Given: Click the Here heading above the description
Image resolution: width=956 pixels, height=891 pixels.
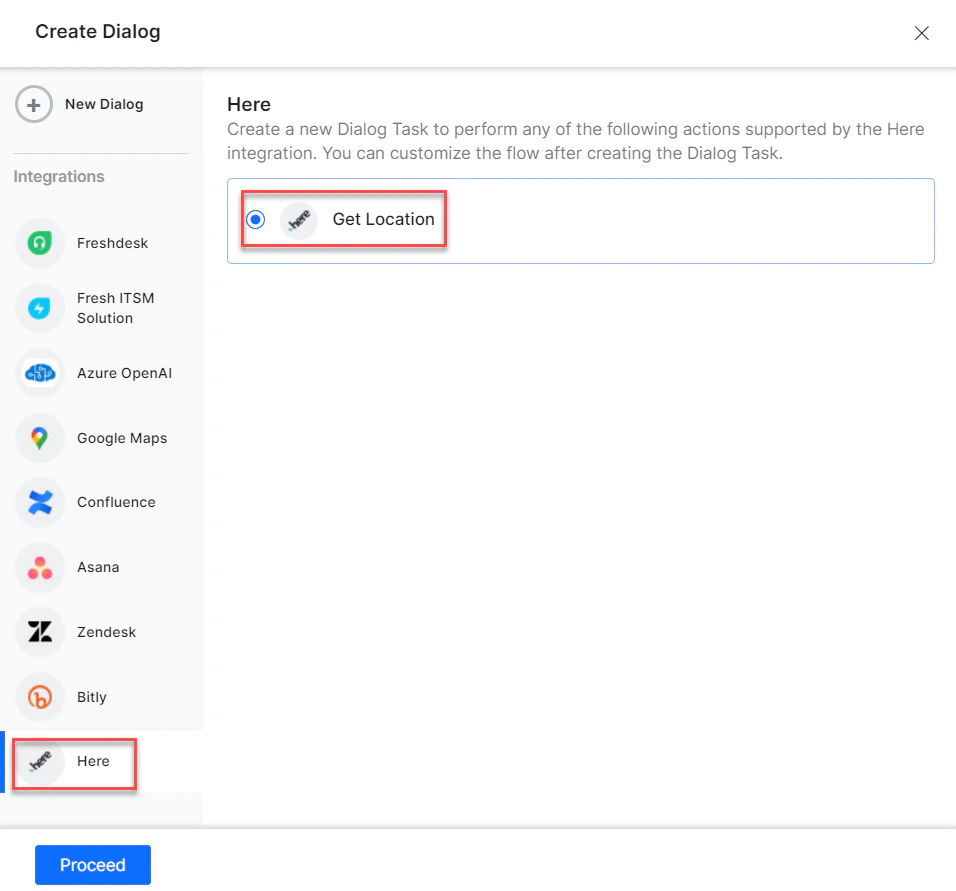Looking at the screenshot, I should click(248, 104).
